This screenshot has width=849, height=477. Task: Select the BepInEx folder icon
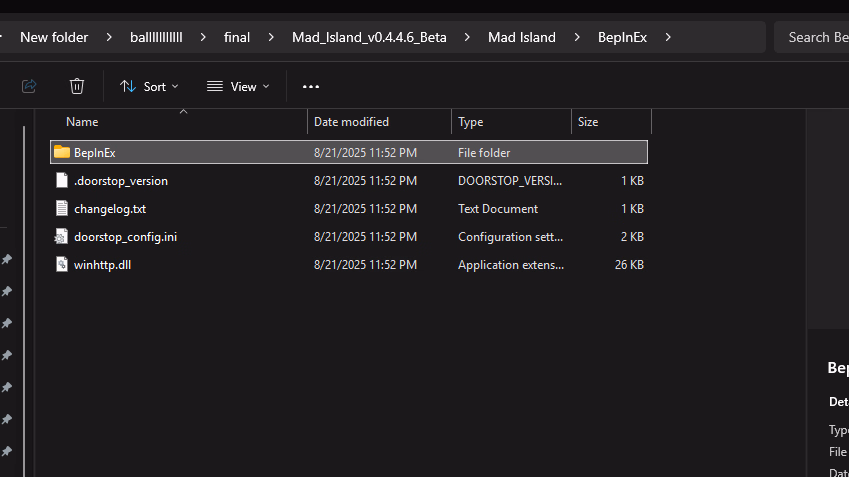(x=62, y=152)
